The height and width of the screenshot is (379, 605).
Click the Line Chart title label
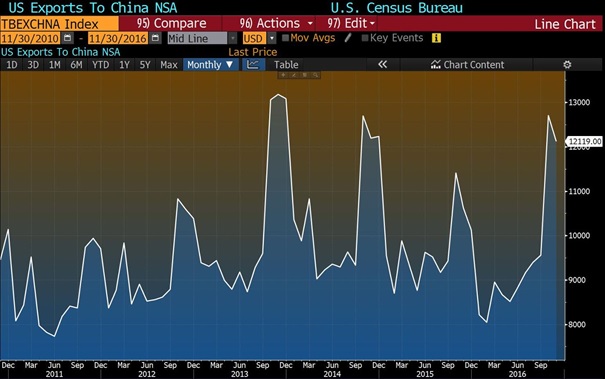[x=565, y=24]
